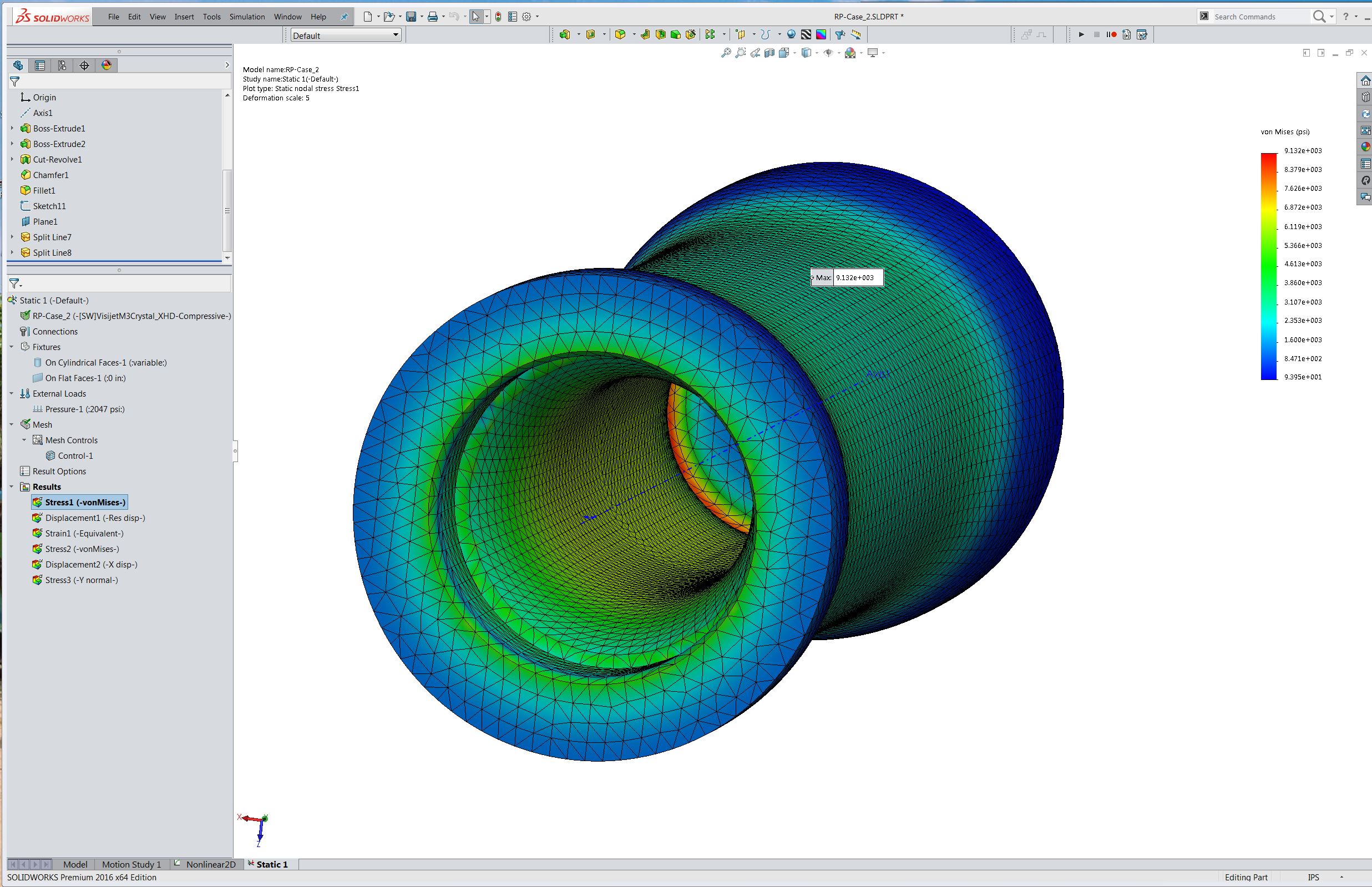Expand the Boss-Extrude2 feature
The width and height of the screenshot is (1372, 887).
click(x=12, y=144)
